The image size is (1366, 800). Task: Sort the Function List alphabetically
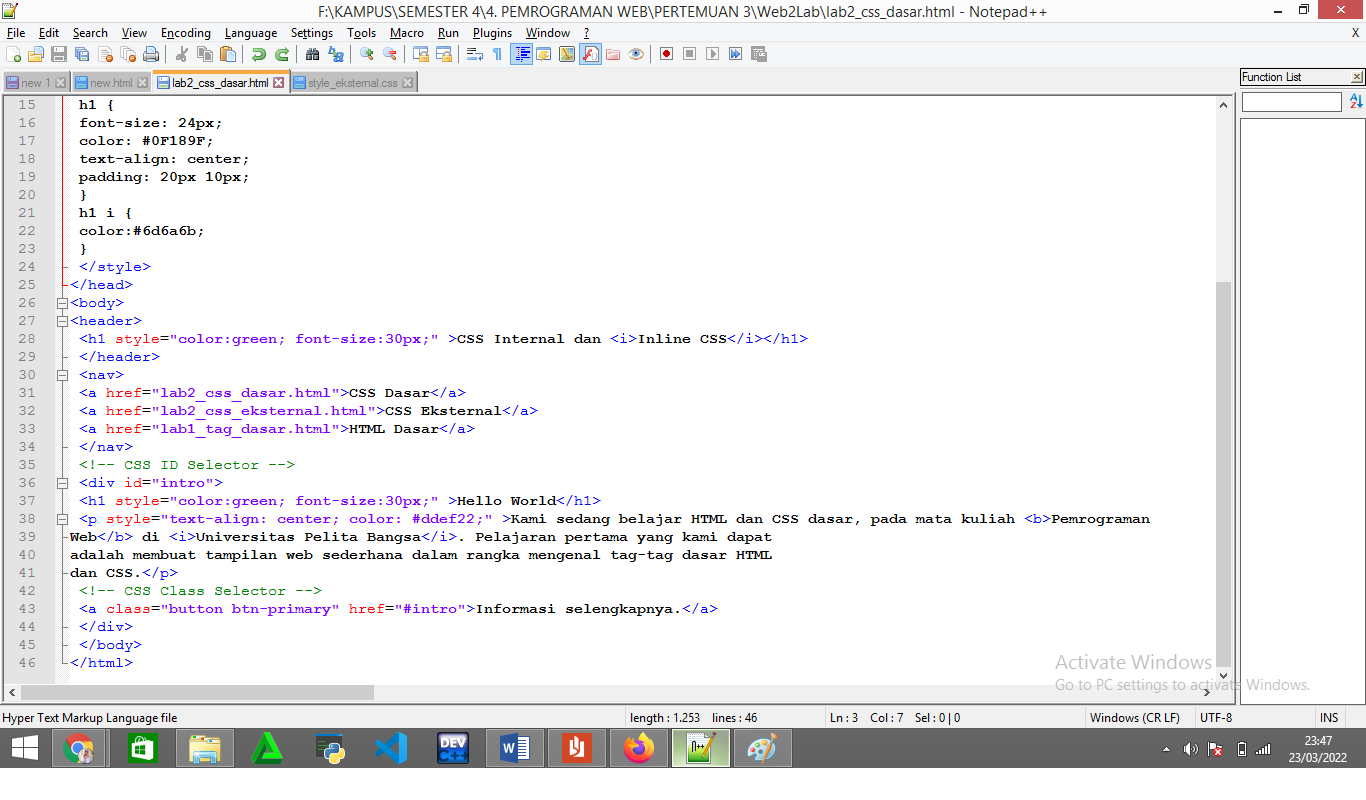1356,101
